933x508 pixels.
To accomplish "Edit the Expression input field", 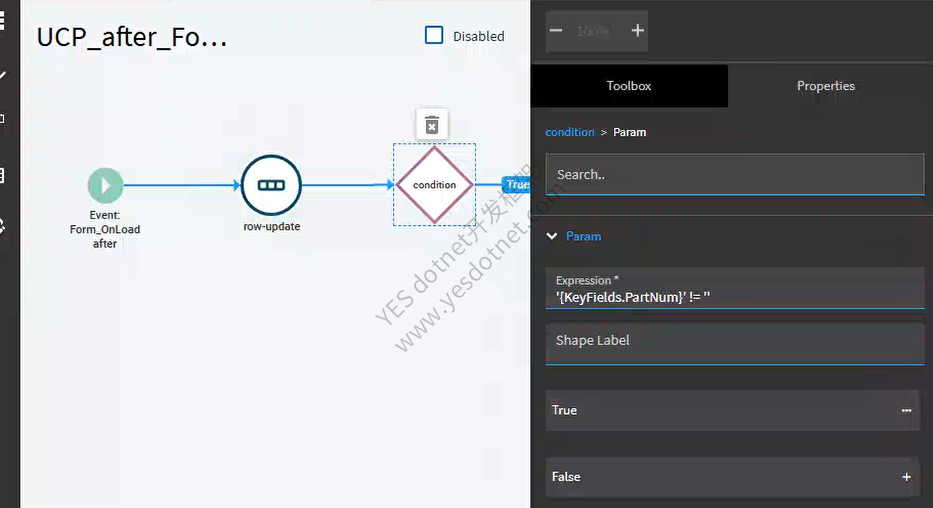I will click(735, 289).
